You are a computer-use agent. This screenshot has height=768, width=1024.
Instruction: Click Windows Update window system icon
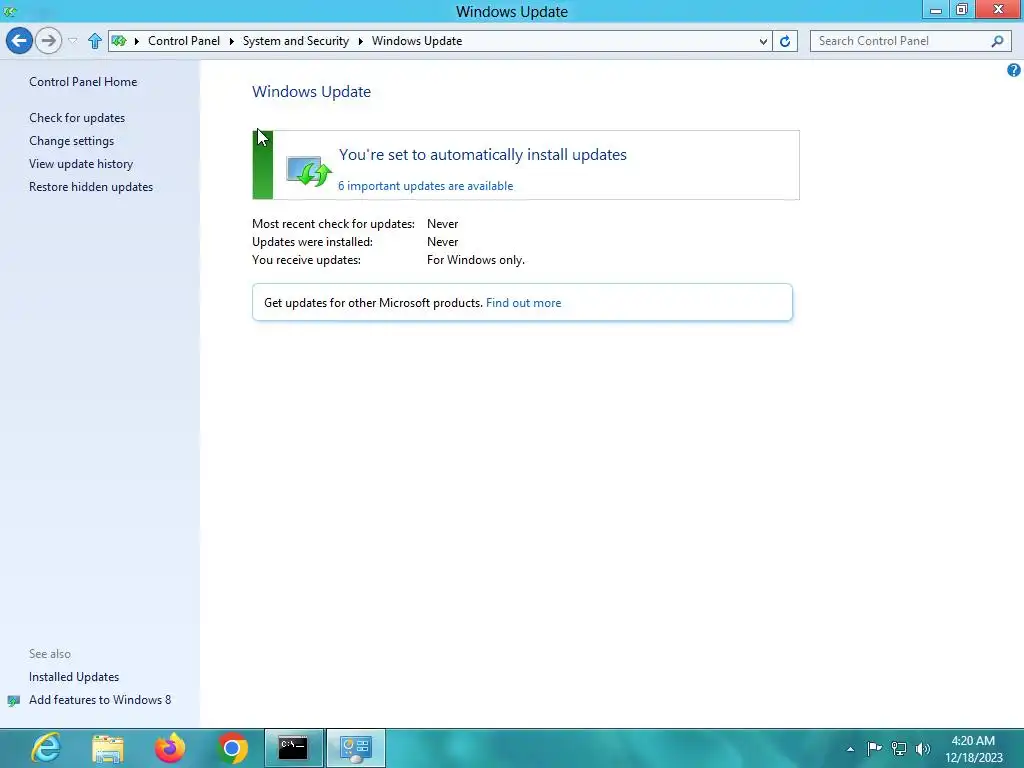[9, 11]
